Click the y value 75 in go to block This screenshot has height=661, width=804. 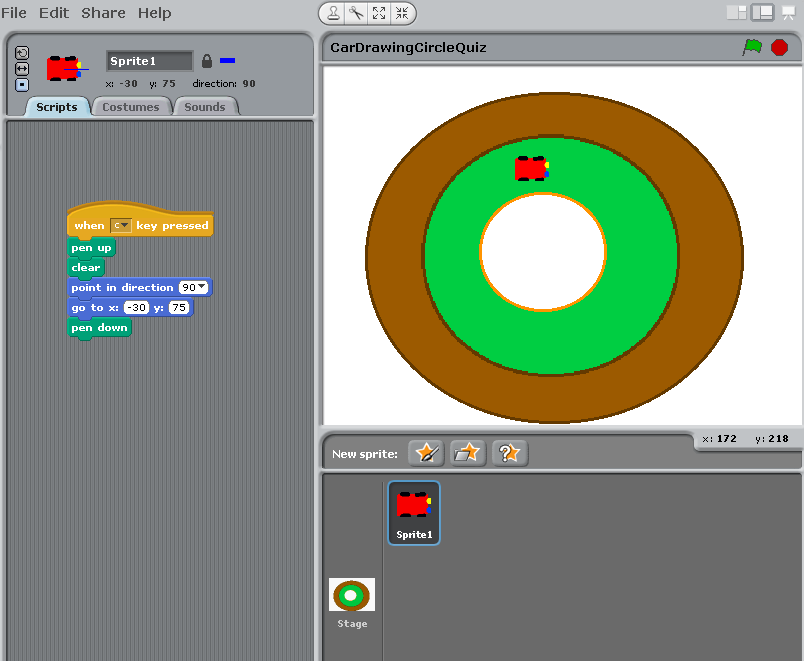pos(179,308)
